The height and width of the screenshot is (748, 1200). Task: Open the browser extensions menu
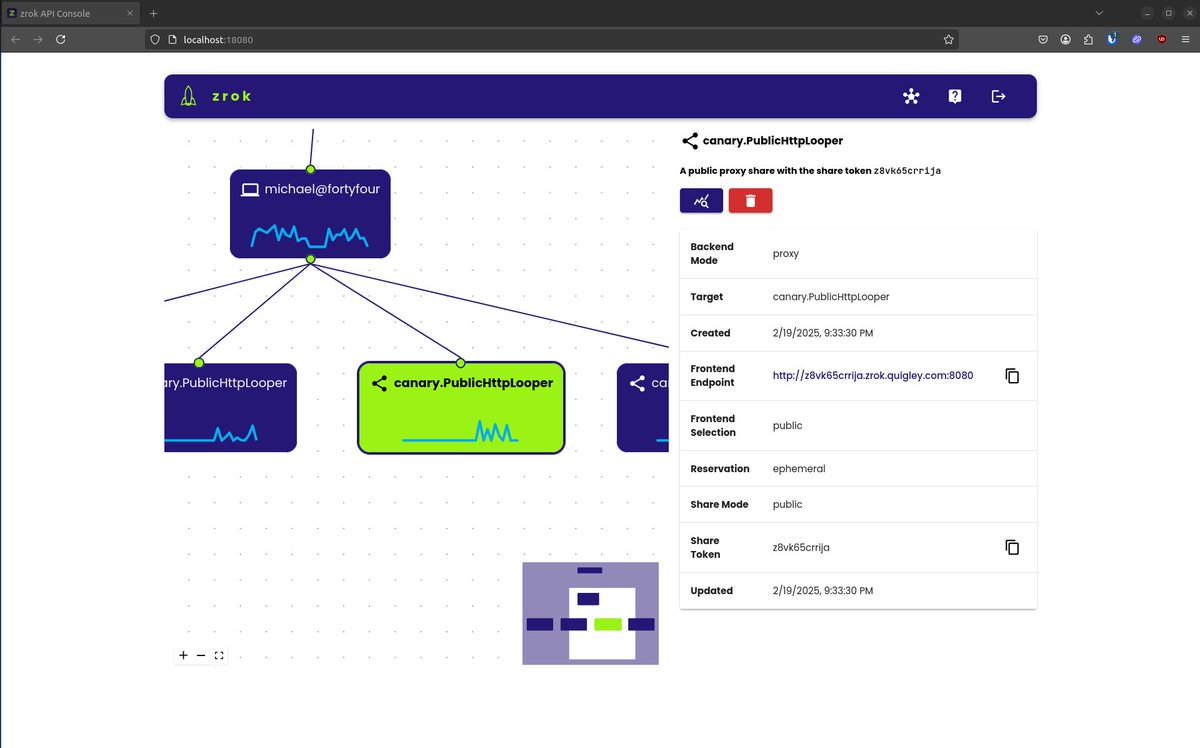1088,39
